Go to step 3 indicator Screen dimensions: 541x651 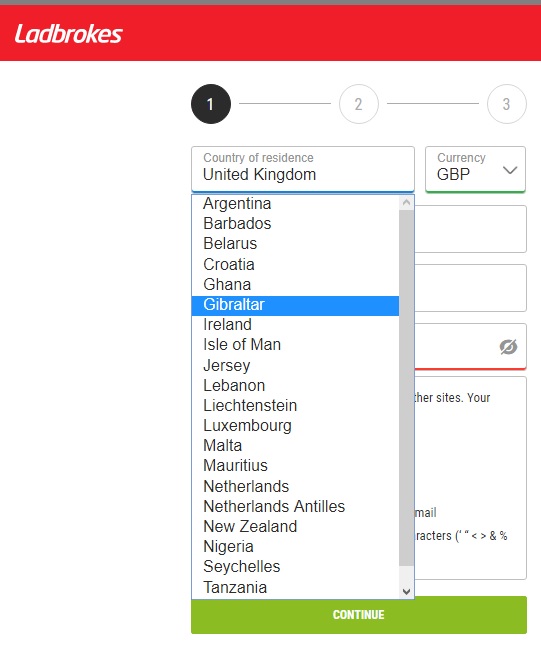(x=507, y=104)
